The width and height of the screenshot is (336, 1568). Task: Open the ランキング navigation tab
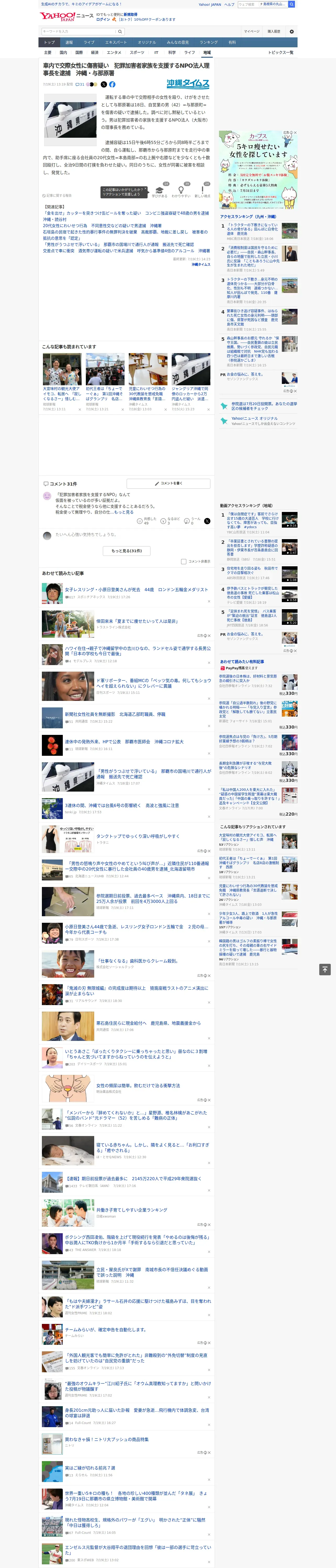click(x=209, y=43)
